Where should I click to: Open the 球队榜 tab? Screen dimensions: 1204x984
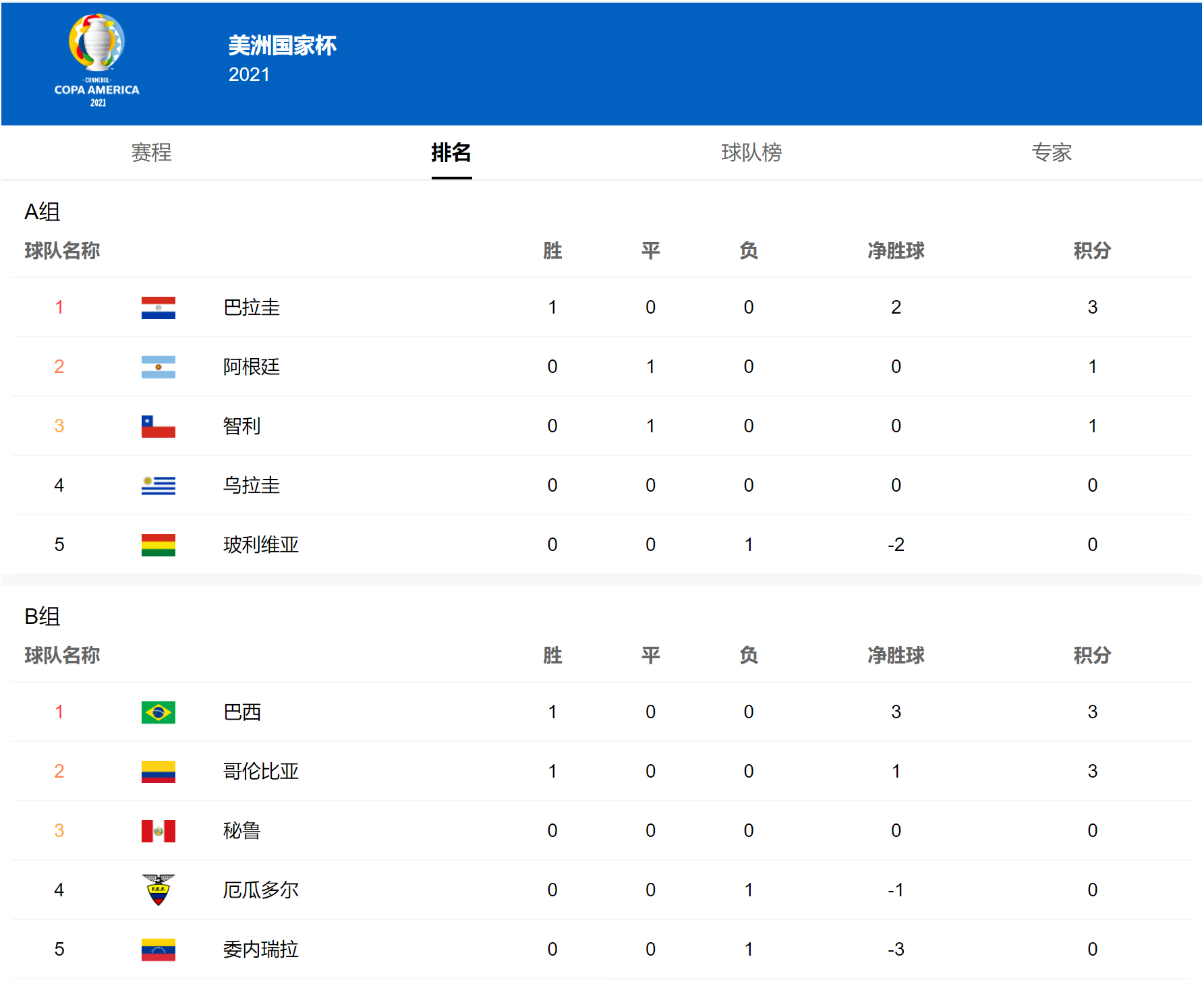tap(751, 152)
